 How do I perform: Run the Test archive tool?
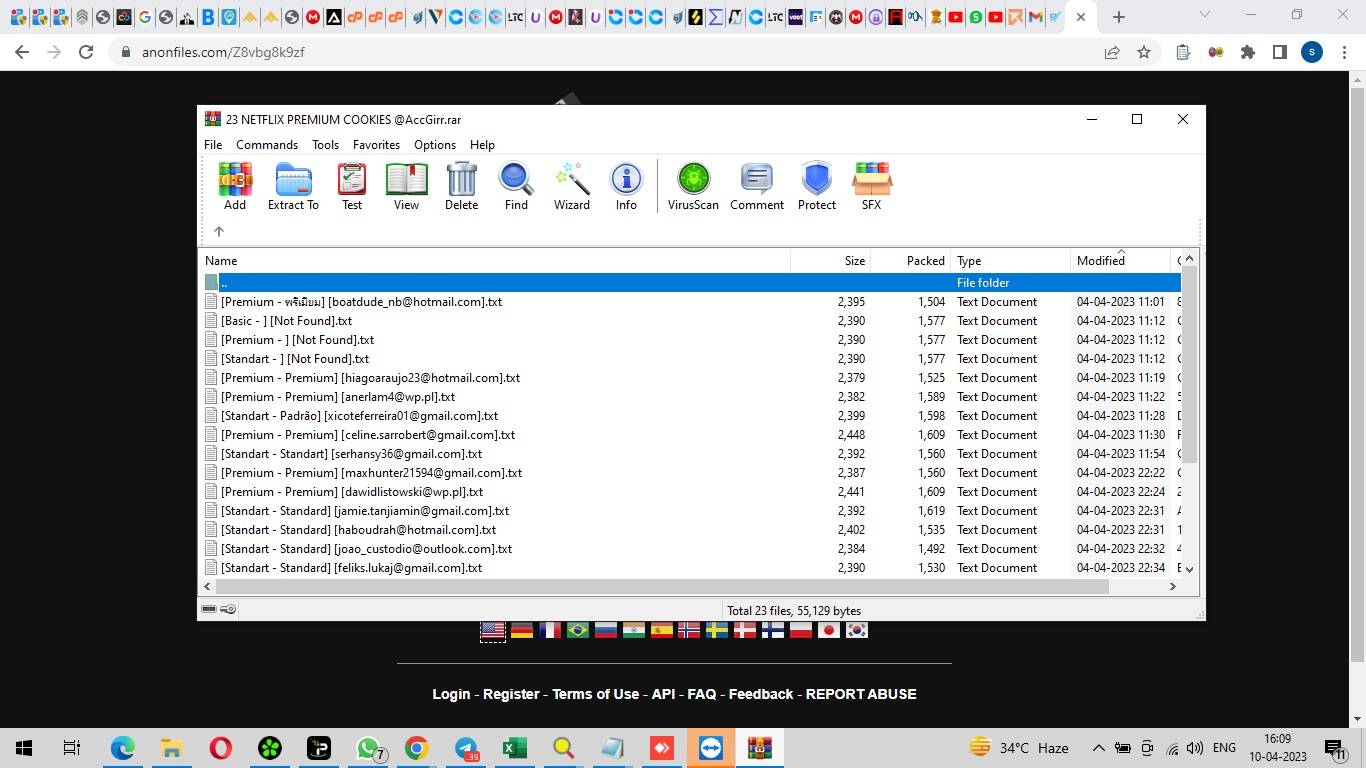352,187
